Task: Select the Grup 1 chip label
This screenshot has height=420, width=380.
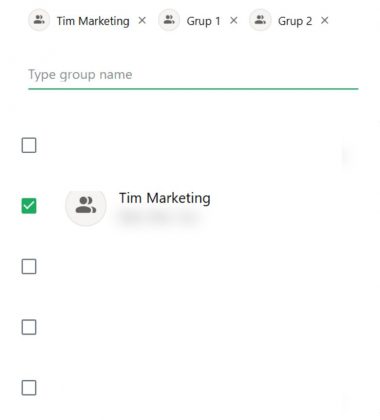Action: 203,21
